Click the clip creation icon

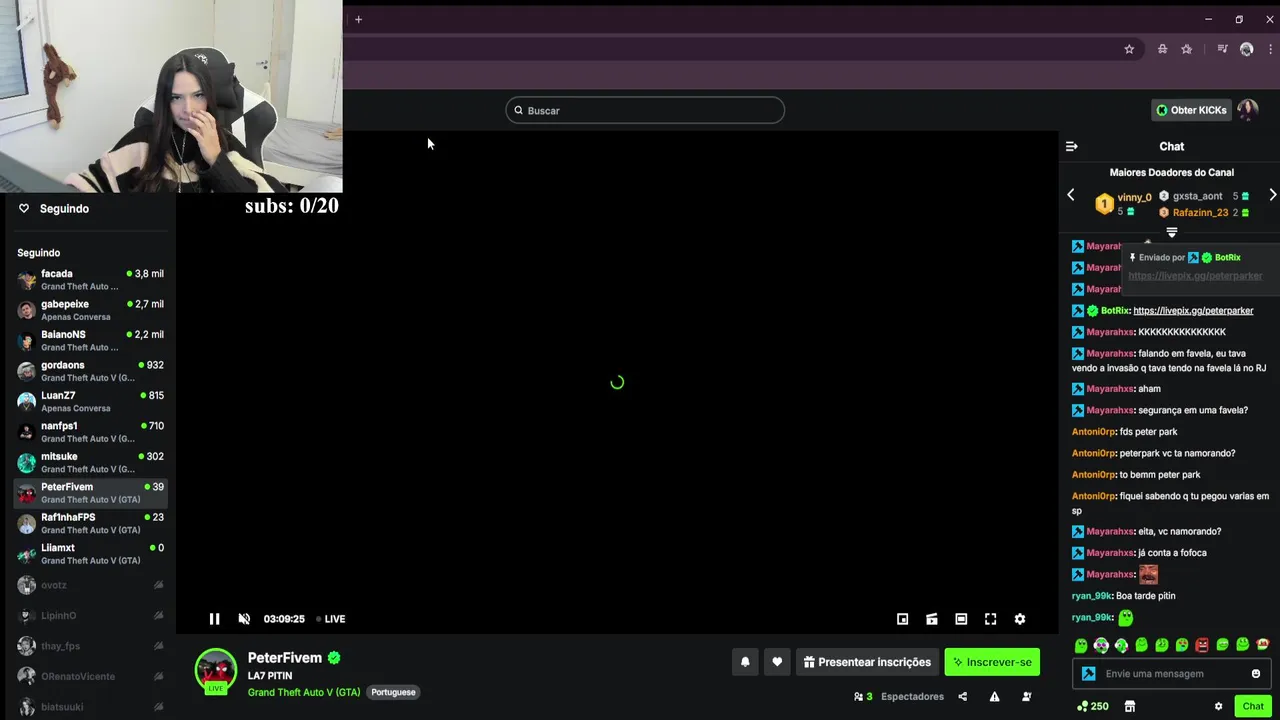tap(931, 619)
